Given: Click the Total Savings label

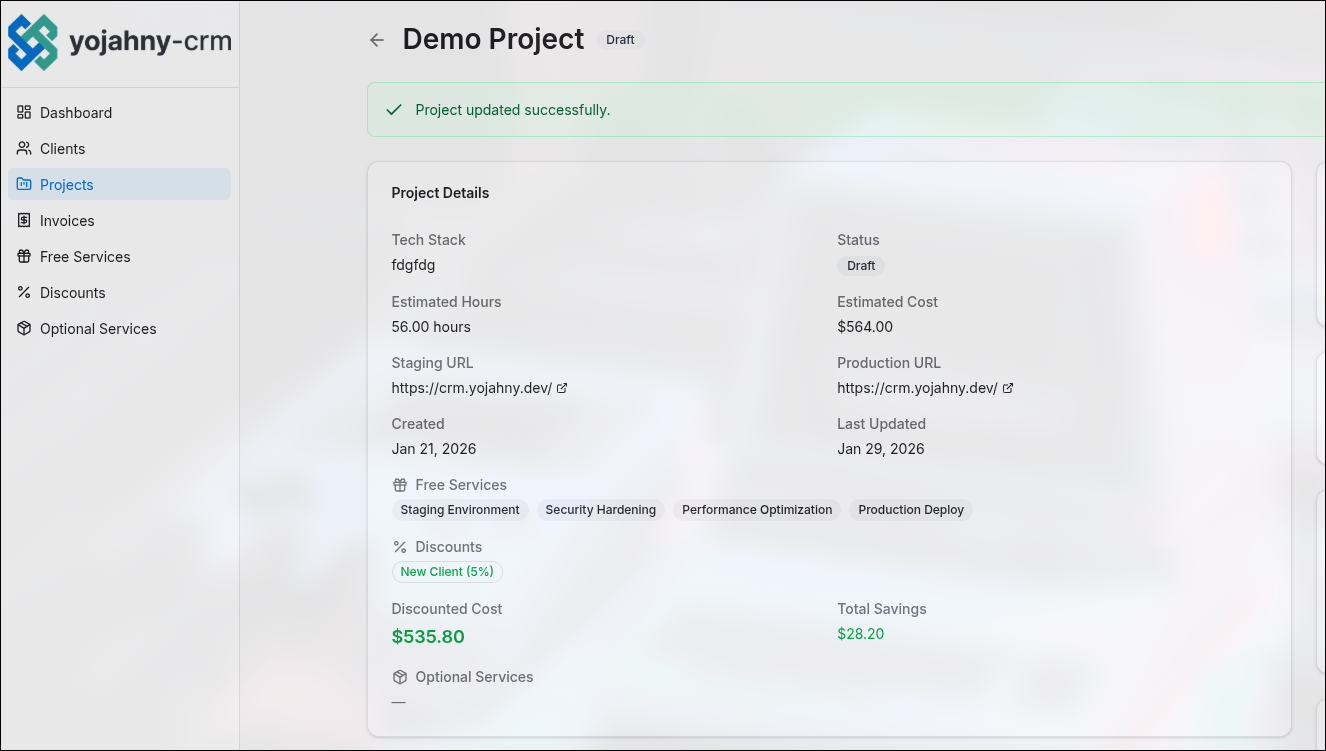Looking at the screenshot, I should point(882,609).
